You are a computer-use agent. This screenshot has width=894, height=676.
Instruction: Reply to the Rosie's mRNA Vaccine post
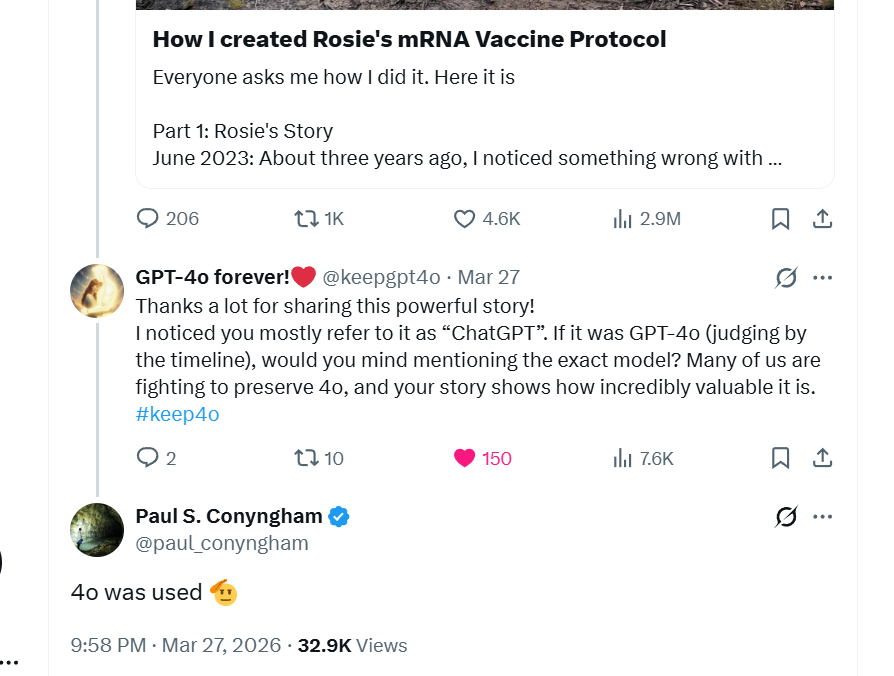point(148,218)
